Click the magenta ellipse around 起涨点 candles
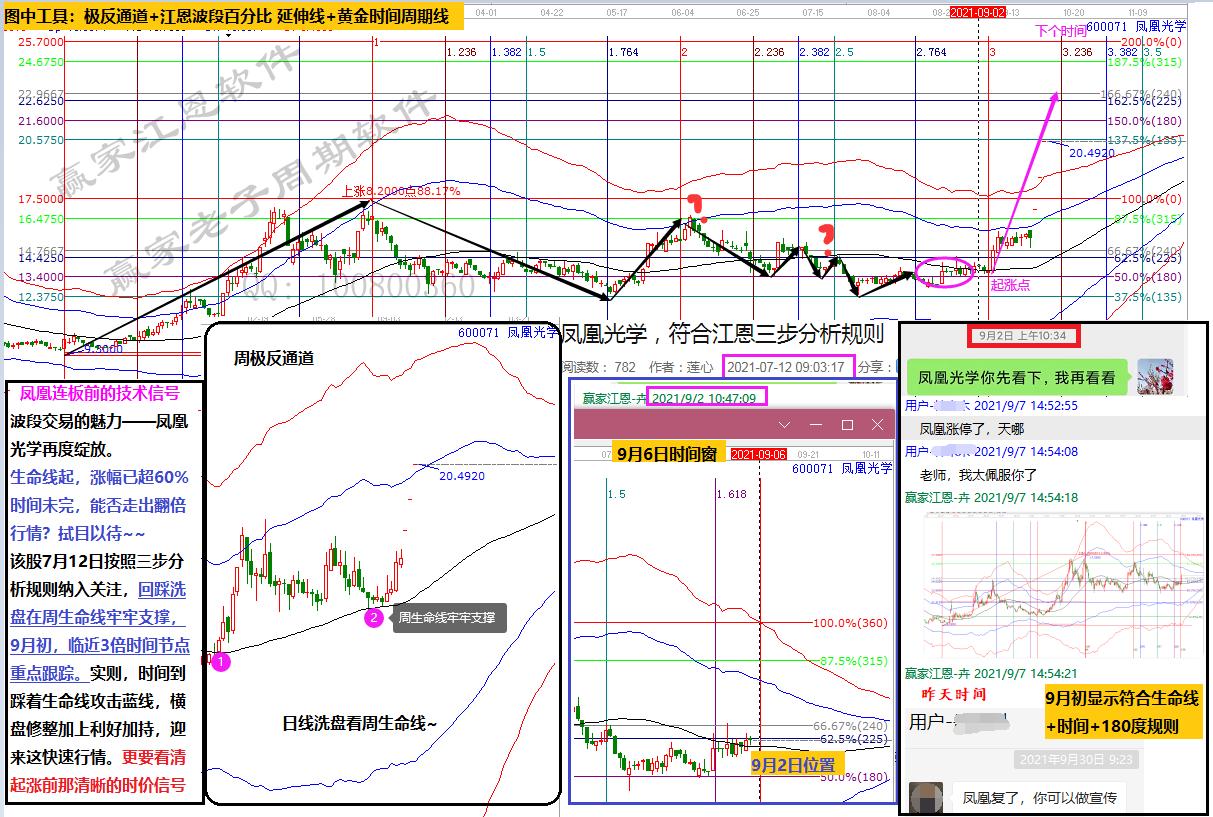 944,272
